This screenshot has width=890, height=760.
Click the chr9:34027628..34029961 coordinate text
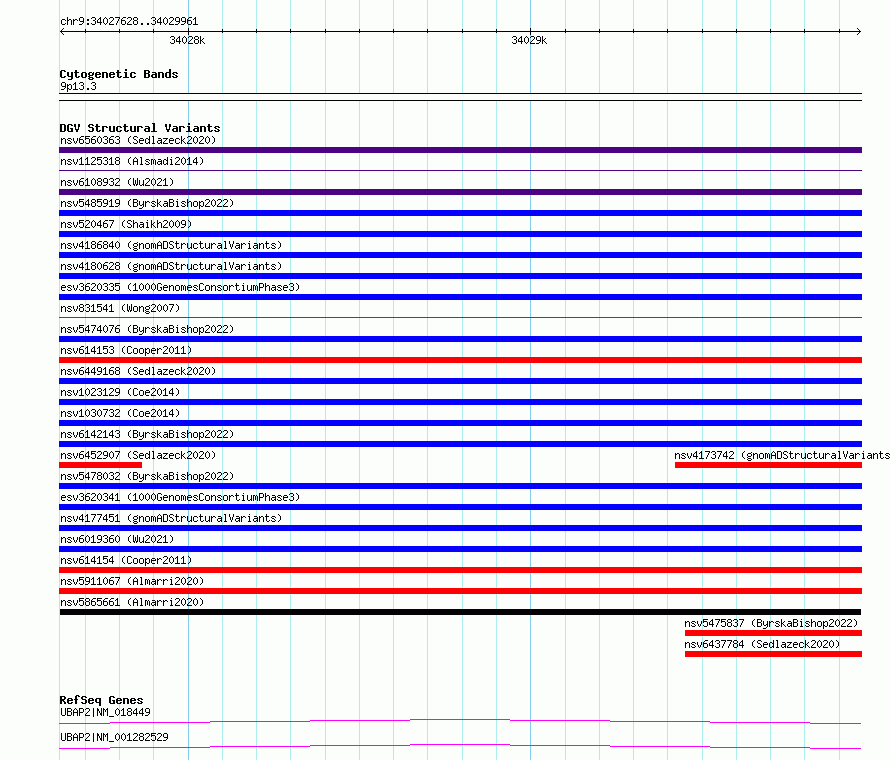pos(129,22)
